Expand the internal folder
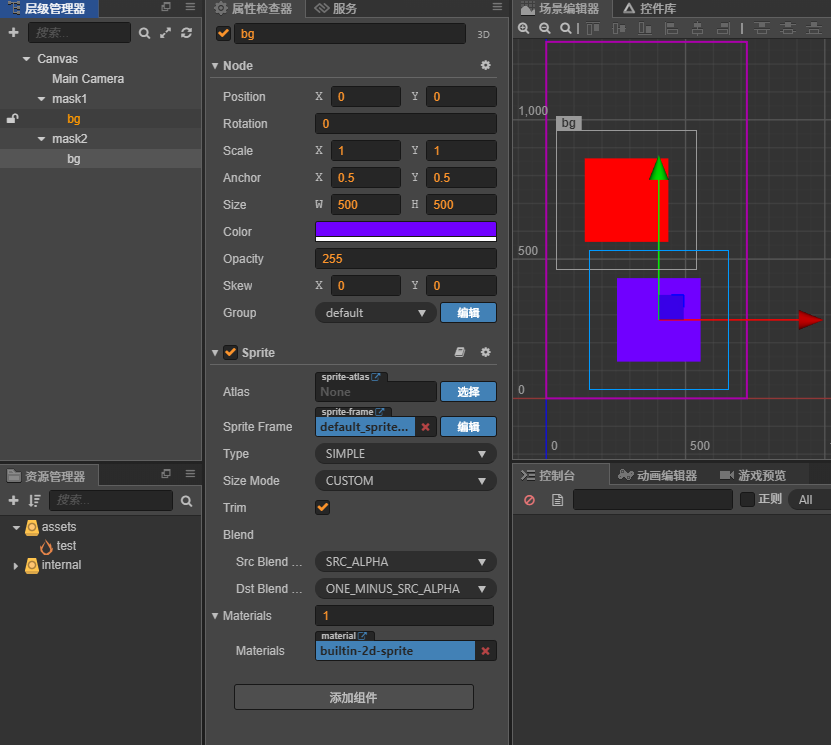This screenshot has height=745, width=831. (x=16, y=566)
